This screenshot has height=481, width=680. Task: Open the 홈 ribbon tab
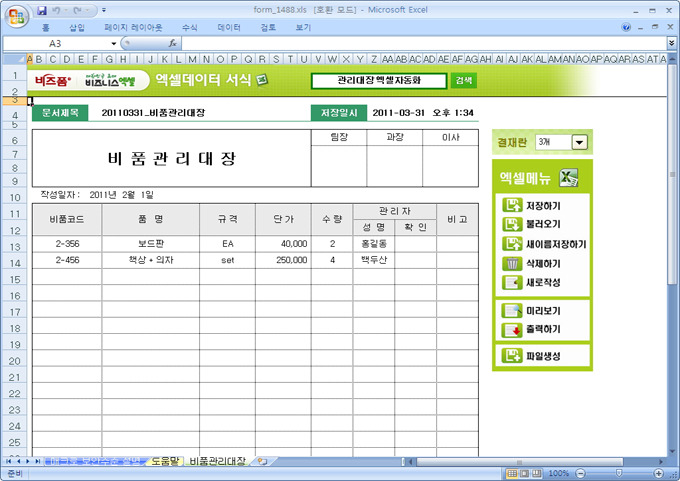pyautogui.click(x=46, y=28)
